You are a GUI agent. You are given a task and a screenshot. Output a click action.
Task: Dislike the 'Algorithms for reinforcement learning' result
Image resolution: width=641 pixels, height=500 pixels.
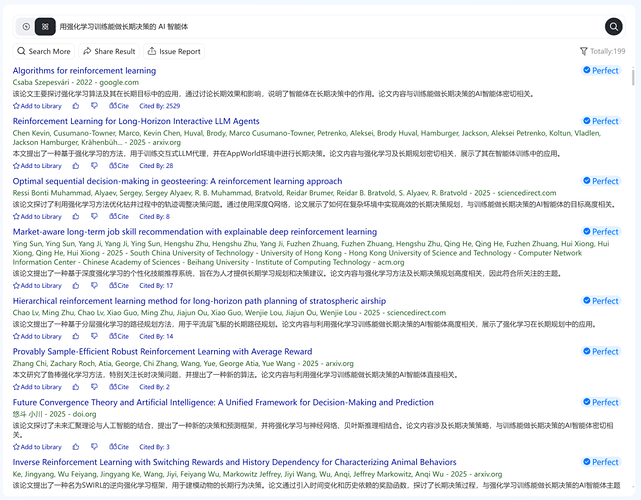94,106
